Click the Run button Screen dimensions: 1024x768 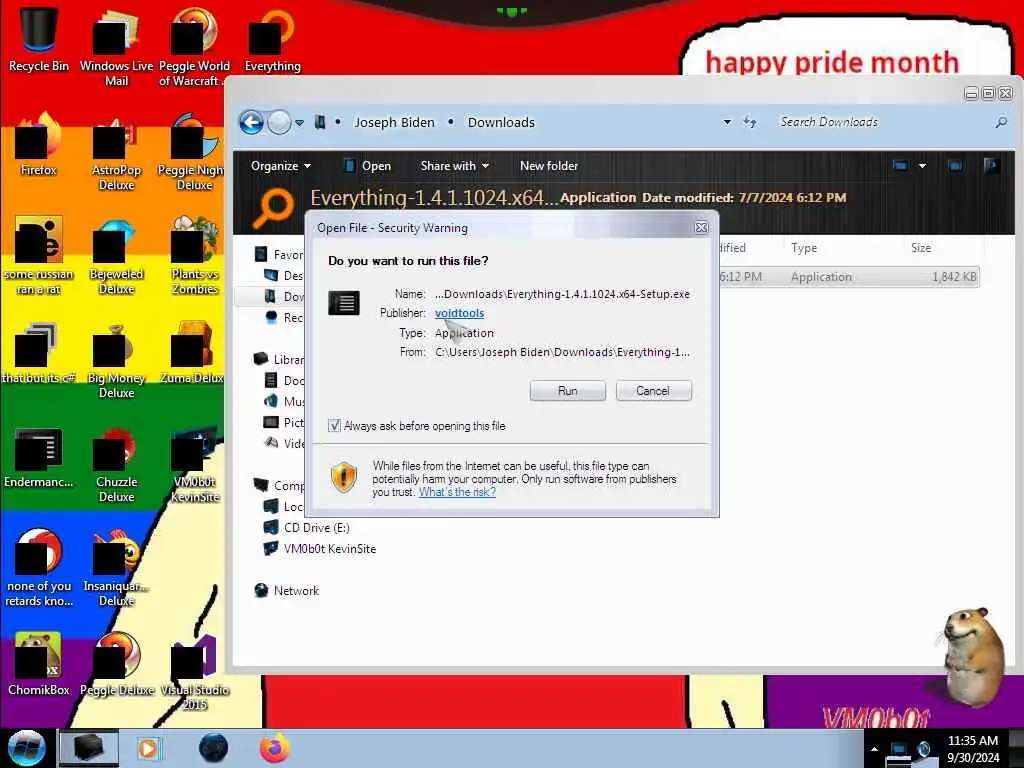pyautogui.click(x=568, y=391)
